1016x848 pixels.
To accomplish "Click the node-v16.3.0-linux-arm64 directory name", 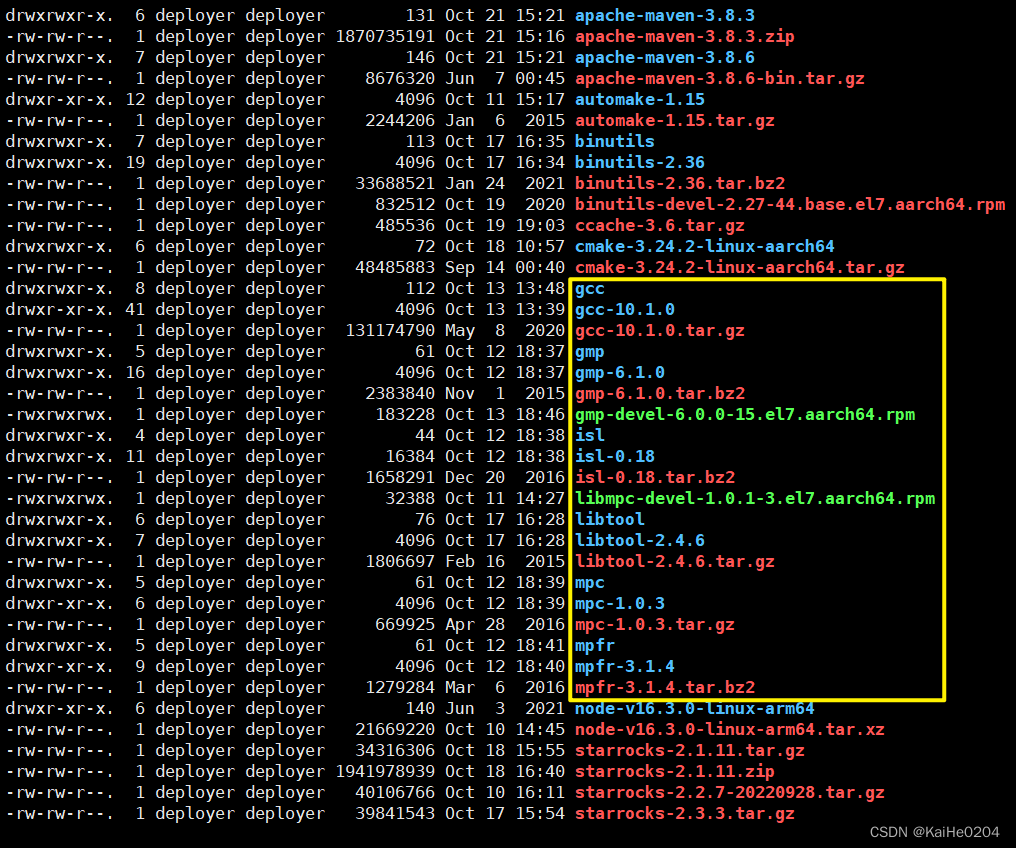I will [695, 708].
